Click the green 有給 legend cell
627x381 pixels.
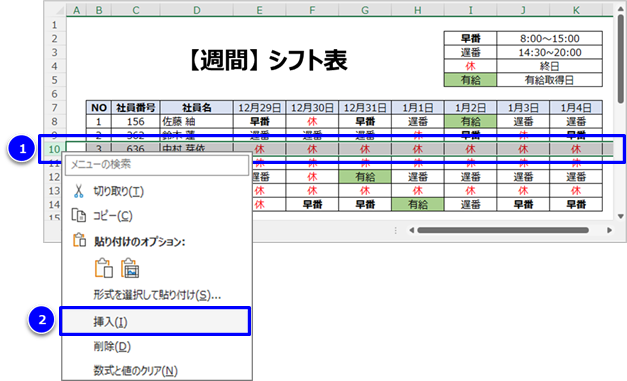pyautogui.click(x=470, y=80)
